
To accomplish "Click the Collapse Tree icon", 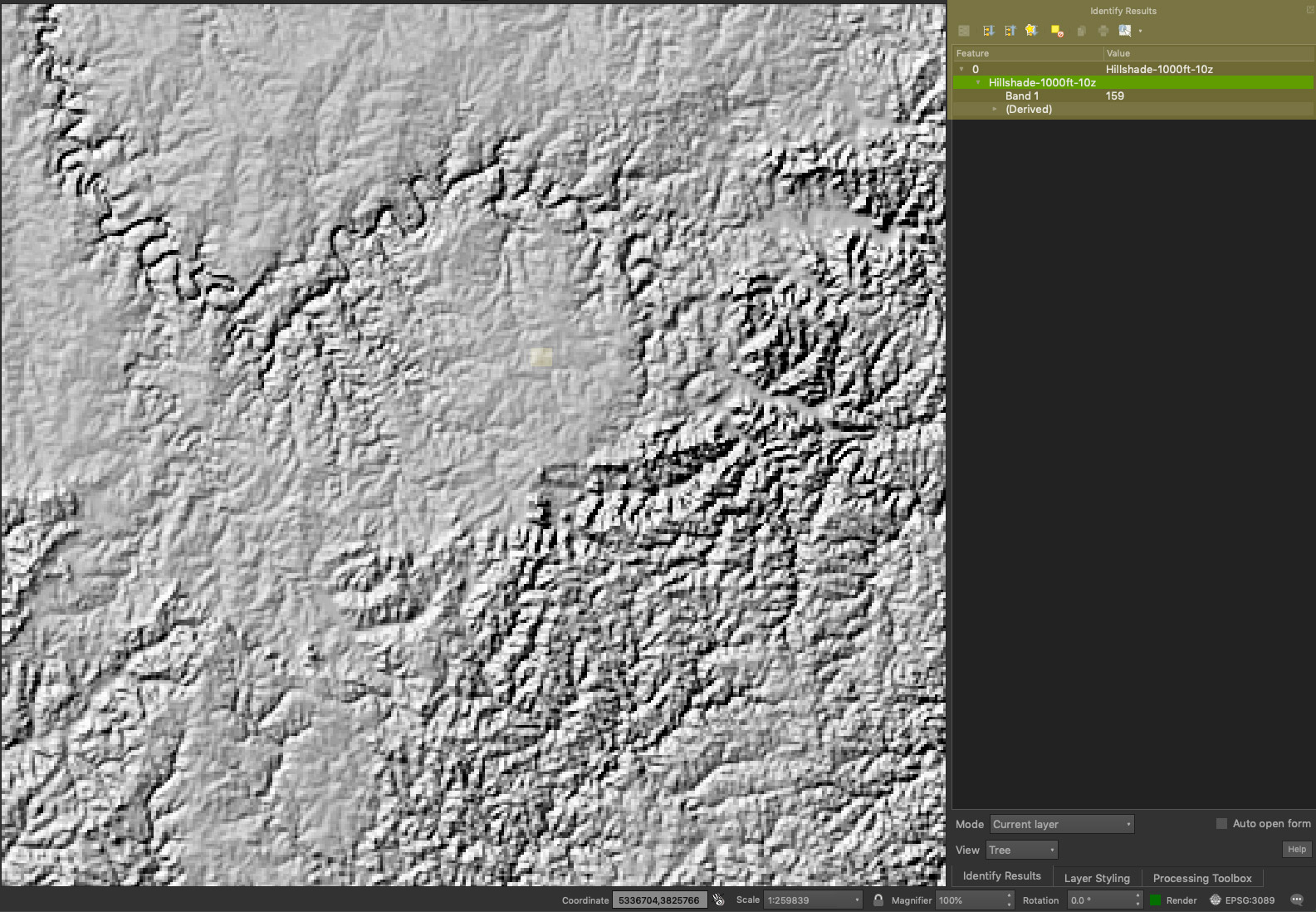I will pos(1010,31).
